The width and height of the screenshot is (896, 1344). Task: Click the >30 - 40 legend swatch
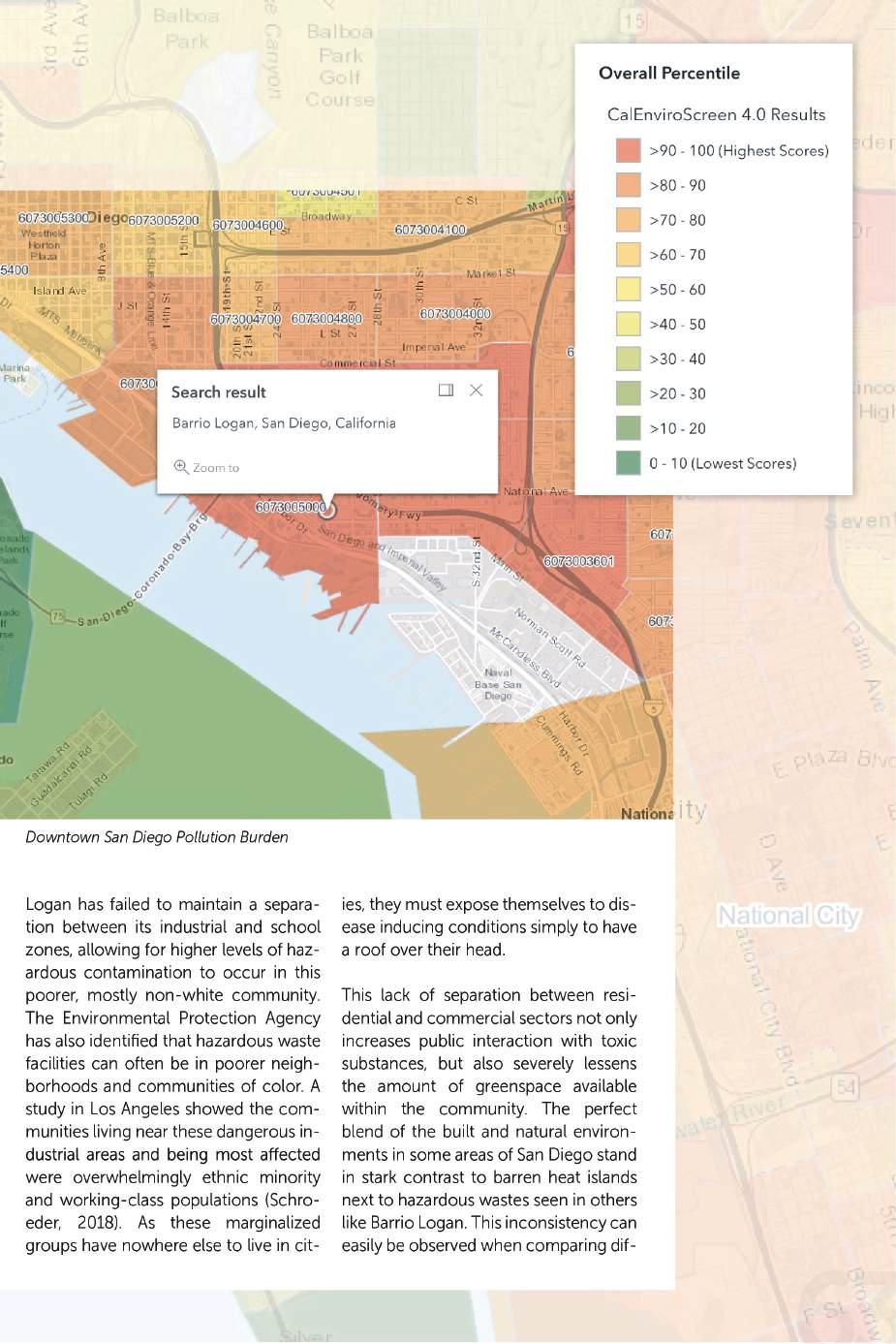coord(629,359)
